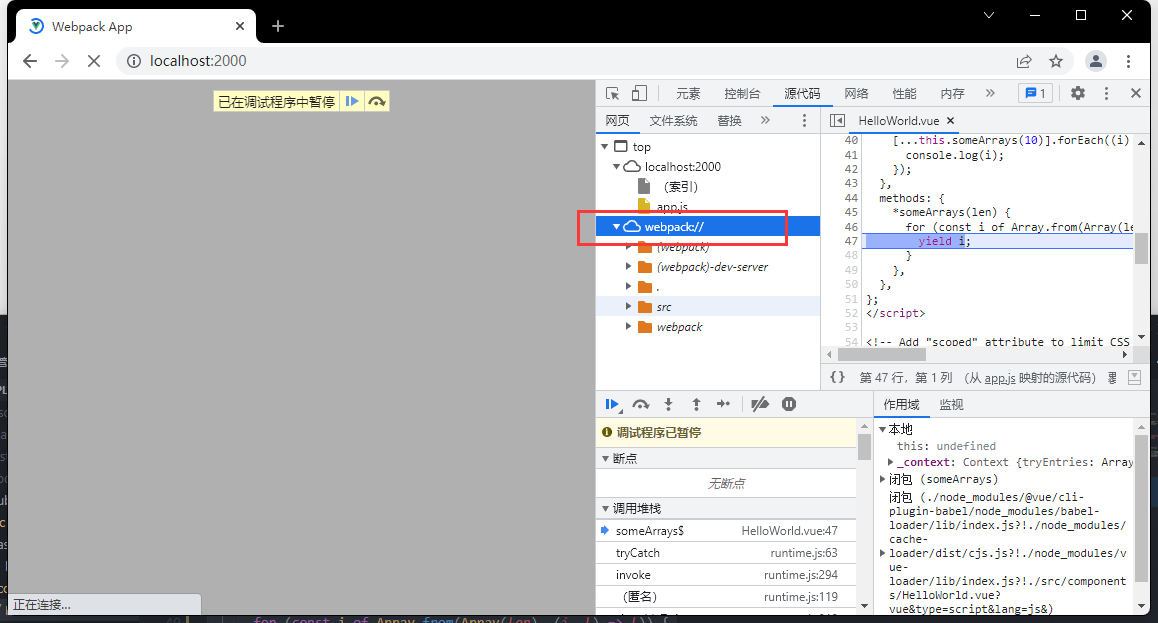Click the step into function icon
Image resolution: width=1158 pixels, height=623 pixels.
[x=669, y=404]
